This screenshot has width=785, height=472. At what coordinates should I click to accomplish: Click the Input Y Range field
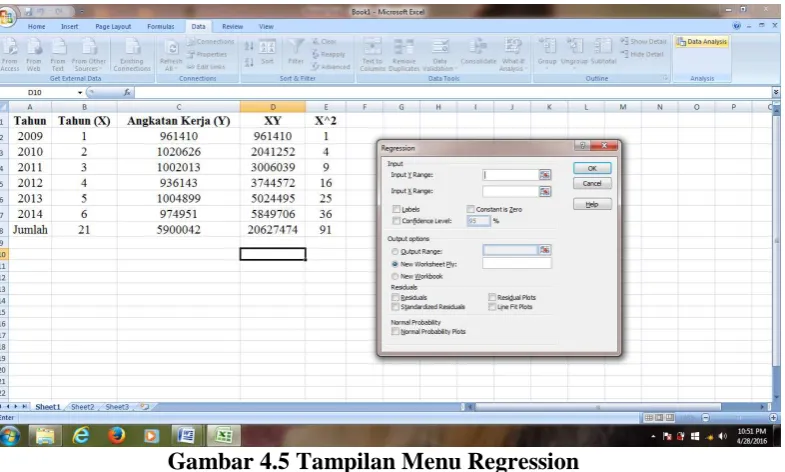[510, 175]
